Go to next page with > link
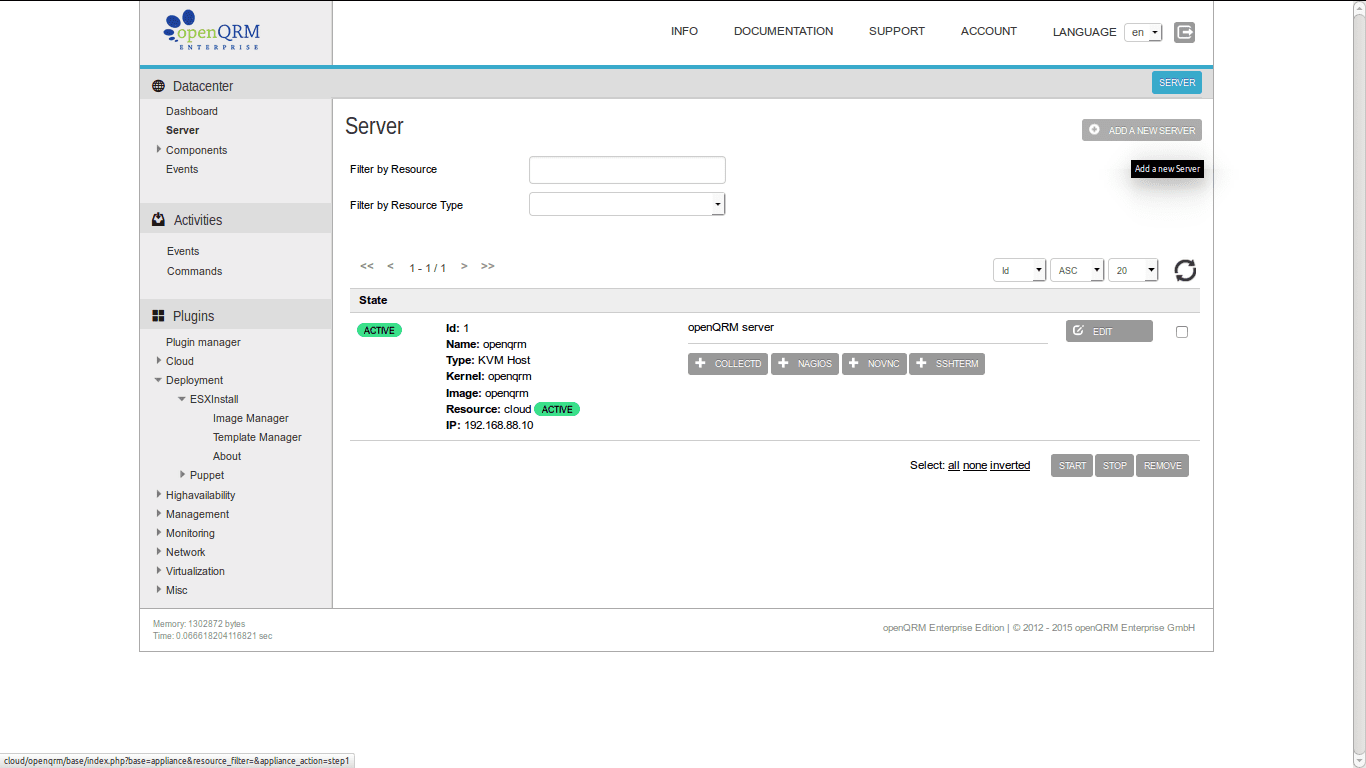The height and width of the screenshot is (768, 1366). tap(464, 266)
